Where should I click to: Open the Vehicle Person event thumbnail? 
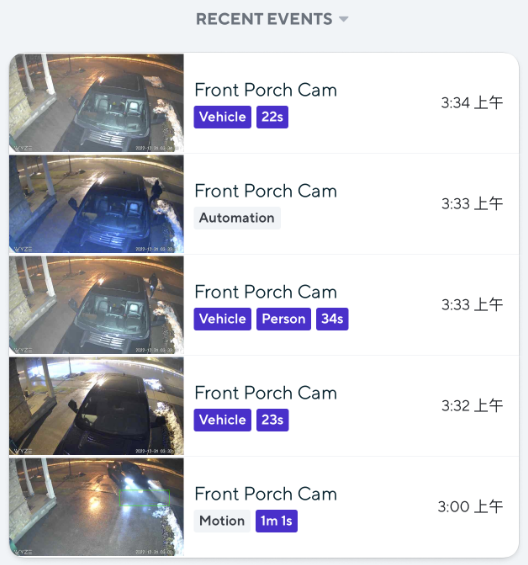point(97,305)
